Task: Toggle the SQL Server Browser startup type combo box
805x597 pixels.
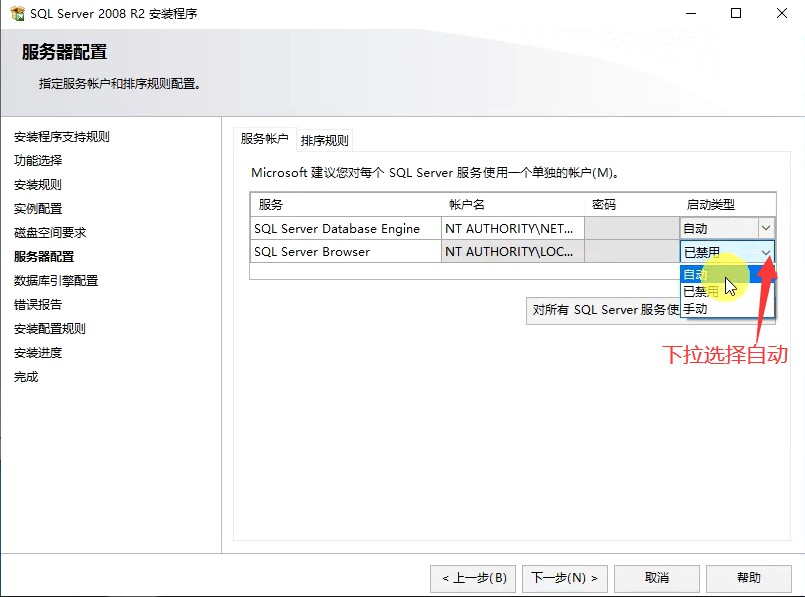Action: (x=727, y=252)
